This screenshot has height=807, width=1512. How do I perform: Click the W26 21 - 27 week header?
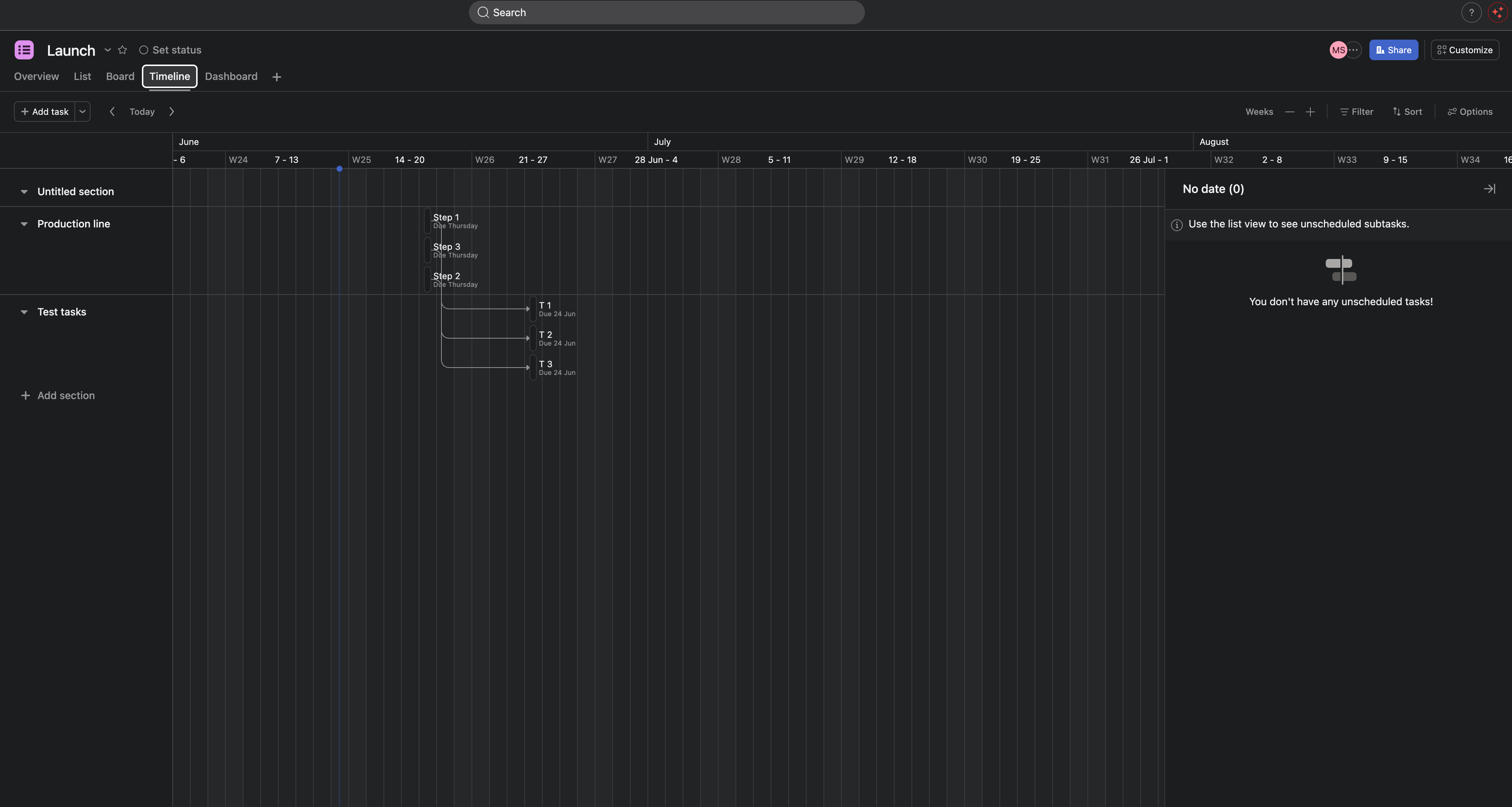pyautogui.click(x=533, y=160)
